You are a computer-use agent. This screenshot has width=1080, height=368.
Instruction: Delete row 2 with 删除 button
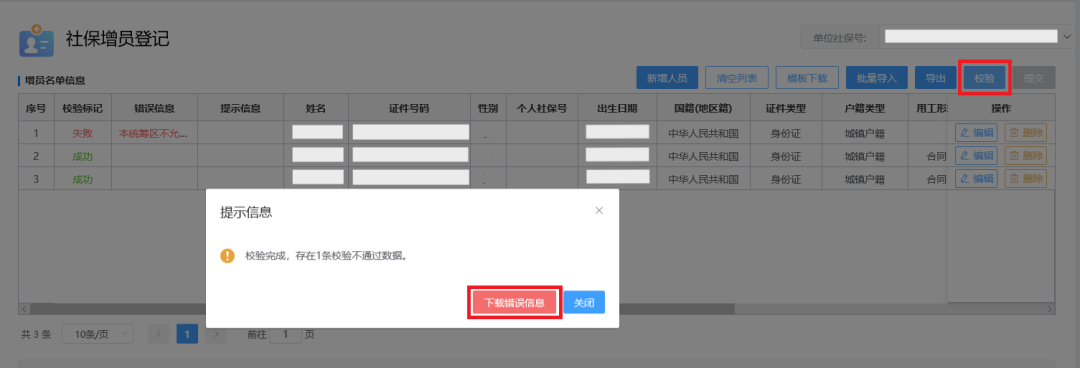coord(1026,156)
